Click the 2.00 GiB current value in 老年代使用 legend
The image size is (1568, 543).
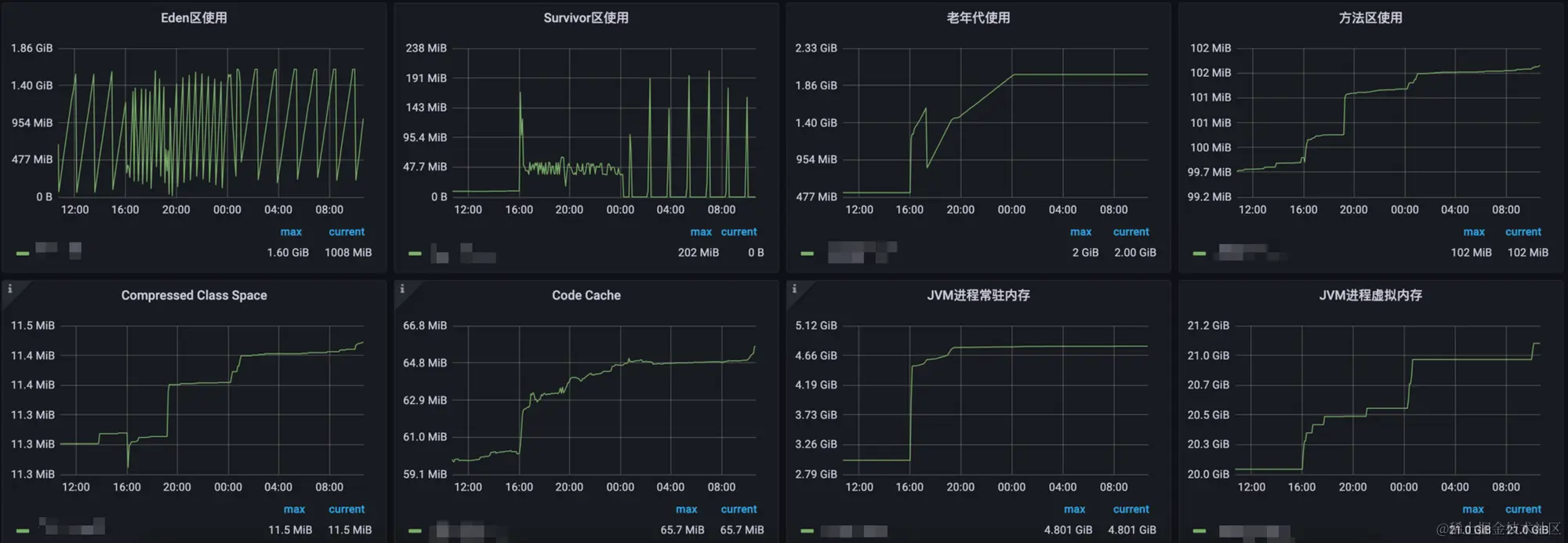click(1134, 253)
